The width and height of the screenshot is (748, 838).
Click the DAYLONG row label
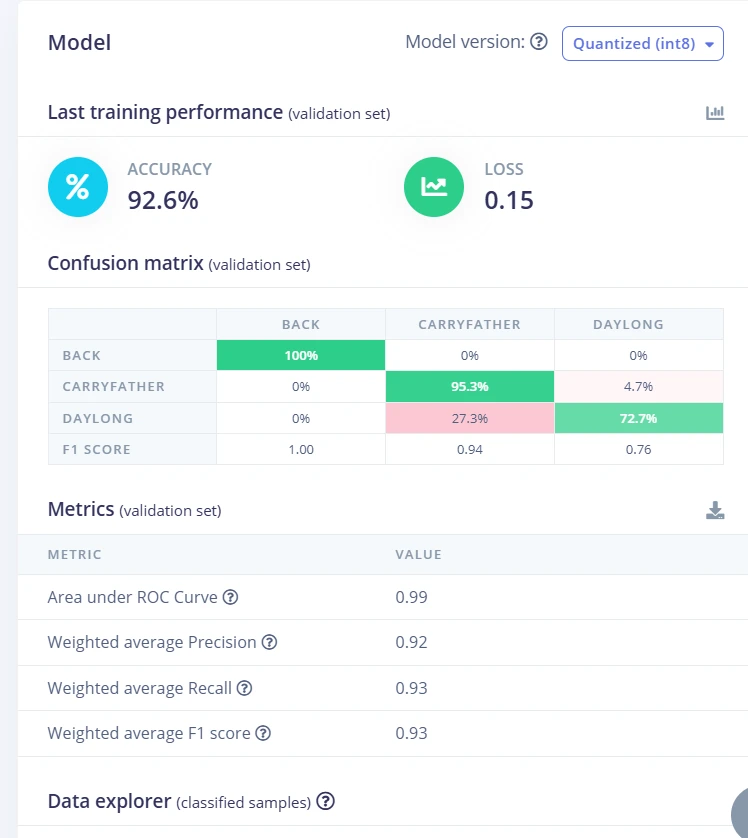(x=133, y=418)
